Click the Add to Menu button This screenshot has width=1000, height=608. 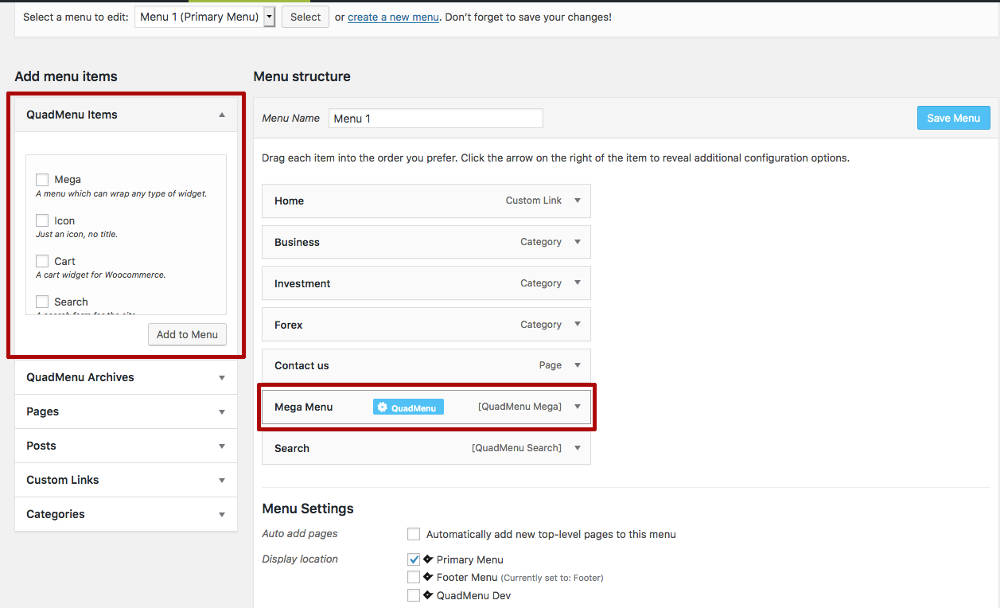click(187, 334)
